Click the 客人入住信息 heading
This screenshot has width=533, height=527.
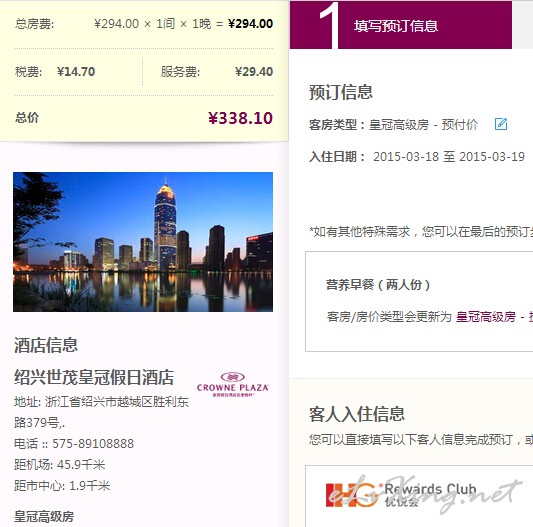pyautogui.click(x=357, y=414)
